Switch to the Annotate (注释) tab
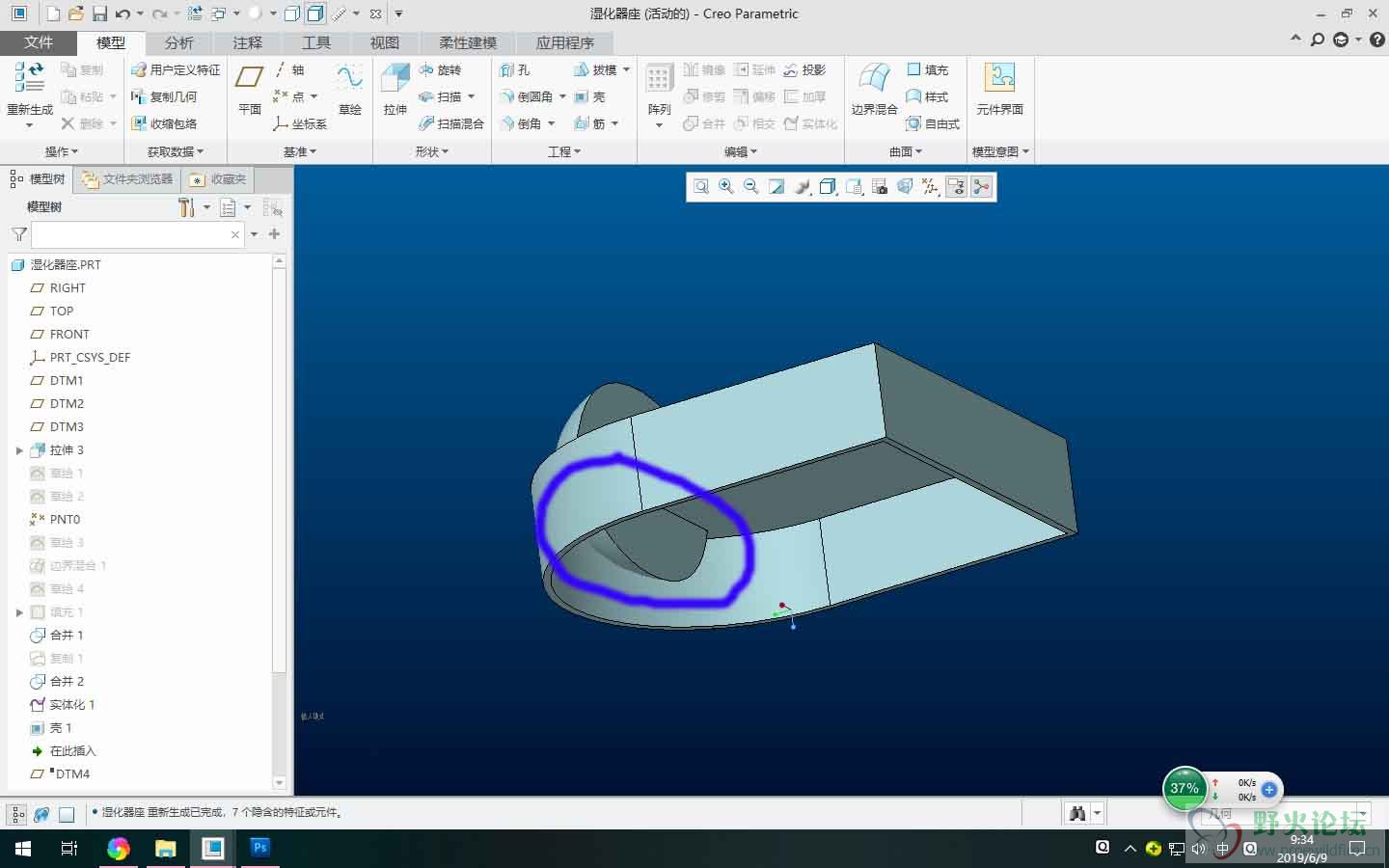Viewport: 1389px width, 868px height. click(x=247, y=42)
